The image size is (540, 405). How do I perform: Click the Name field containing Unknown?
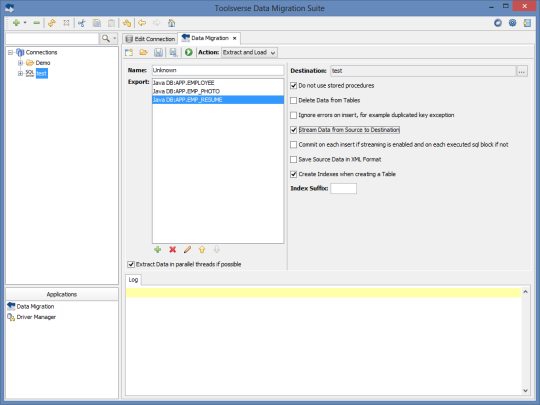tap(218, 70)
